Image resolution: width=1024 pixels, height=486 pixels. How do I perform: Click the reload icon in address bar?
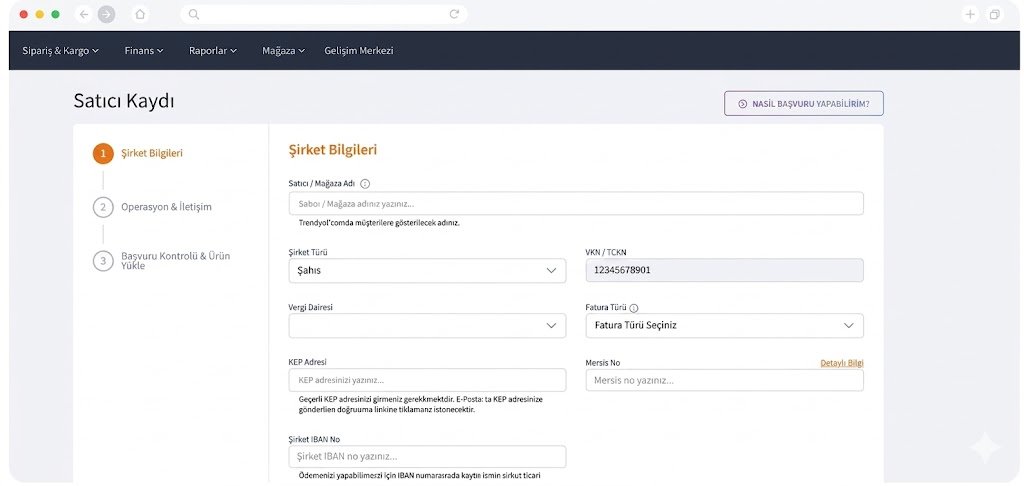454,14
